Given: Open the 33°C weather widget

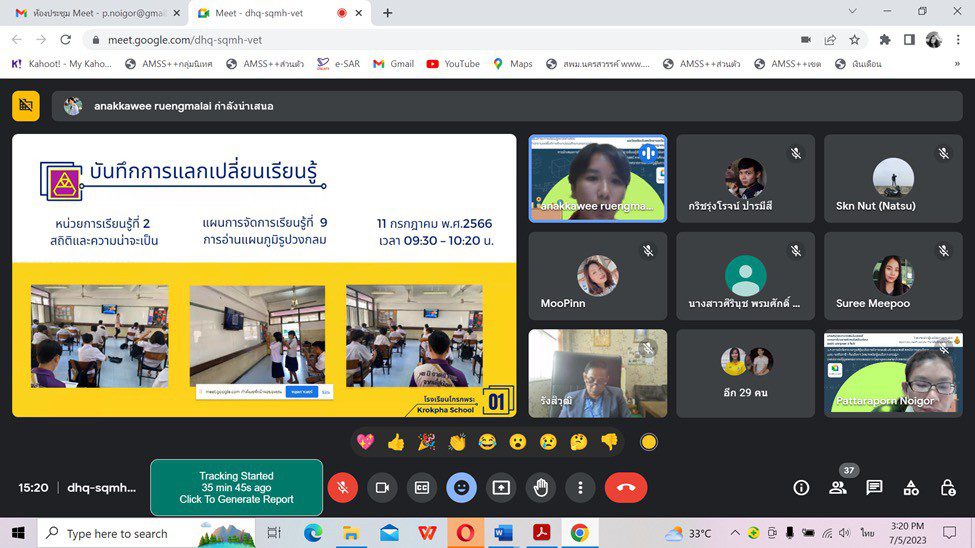Looking at the screenshot, I should [x=686, y=533].
